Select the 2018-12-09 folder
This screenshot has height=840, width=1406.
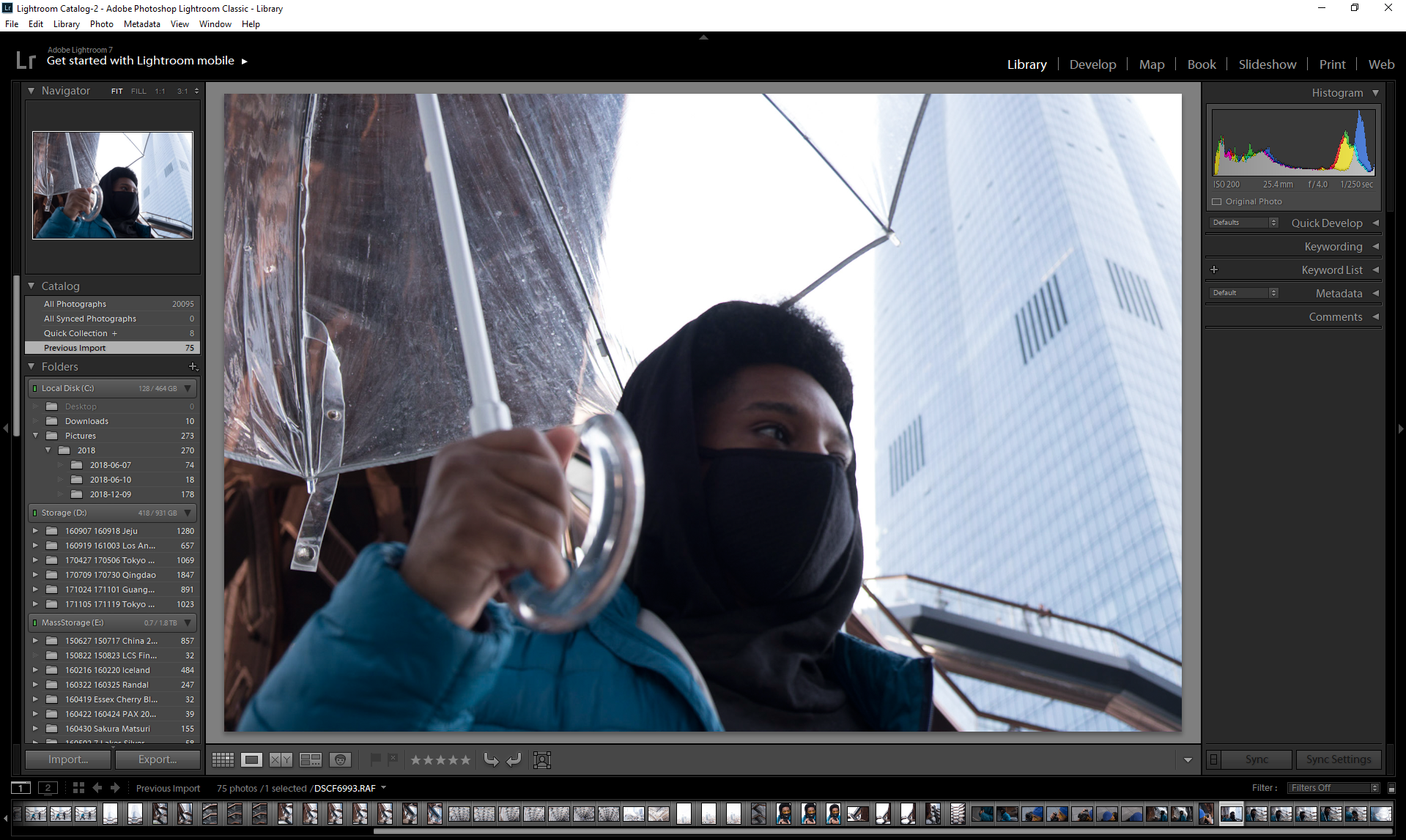pos(112,494)
